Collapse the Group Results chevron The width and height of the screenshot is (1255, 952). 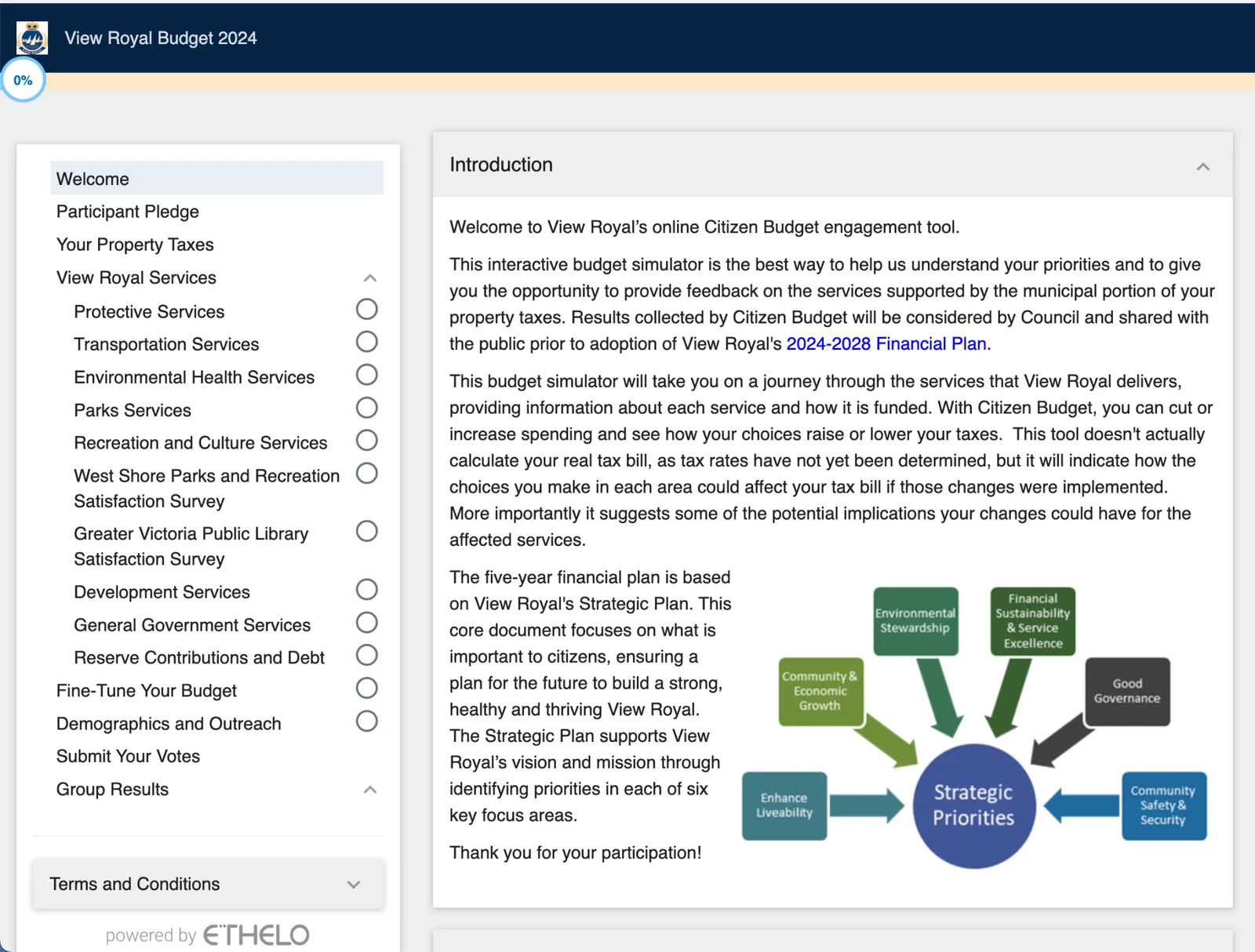(x=370, y=790)
